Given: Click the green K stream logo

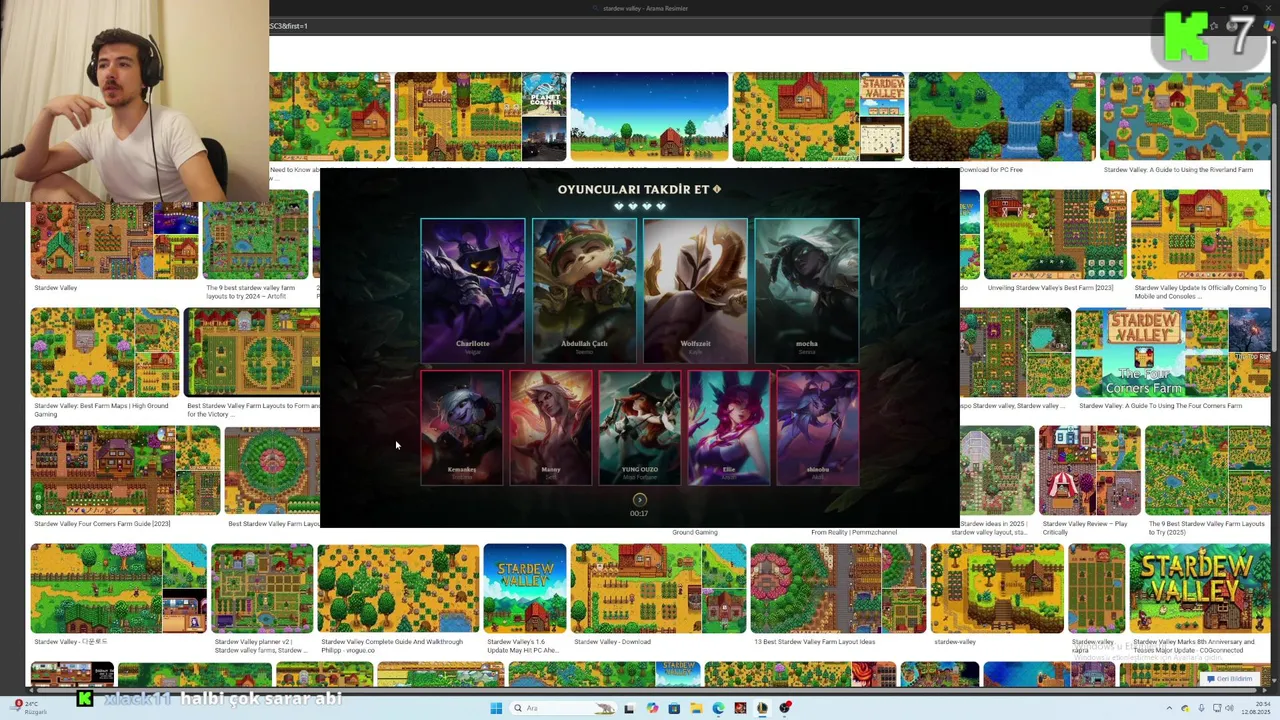Looking at the screenshot, I should click(x=1187, y=38).
